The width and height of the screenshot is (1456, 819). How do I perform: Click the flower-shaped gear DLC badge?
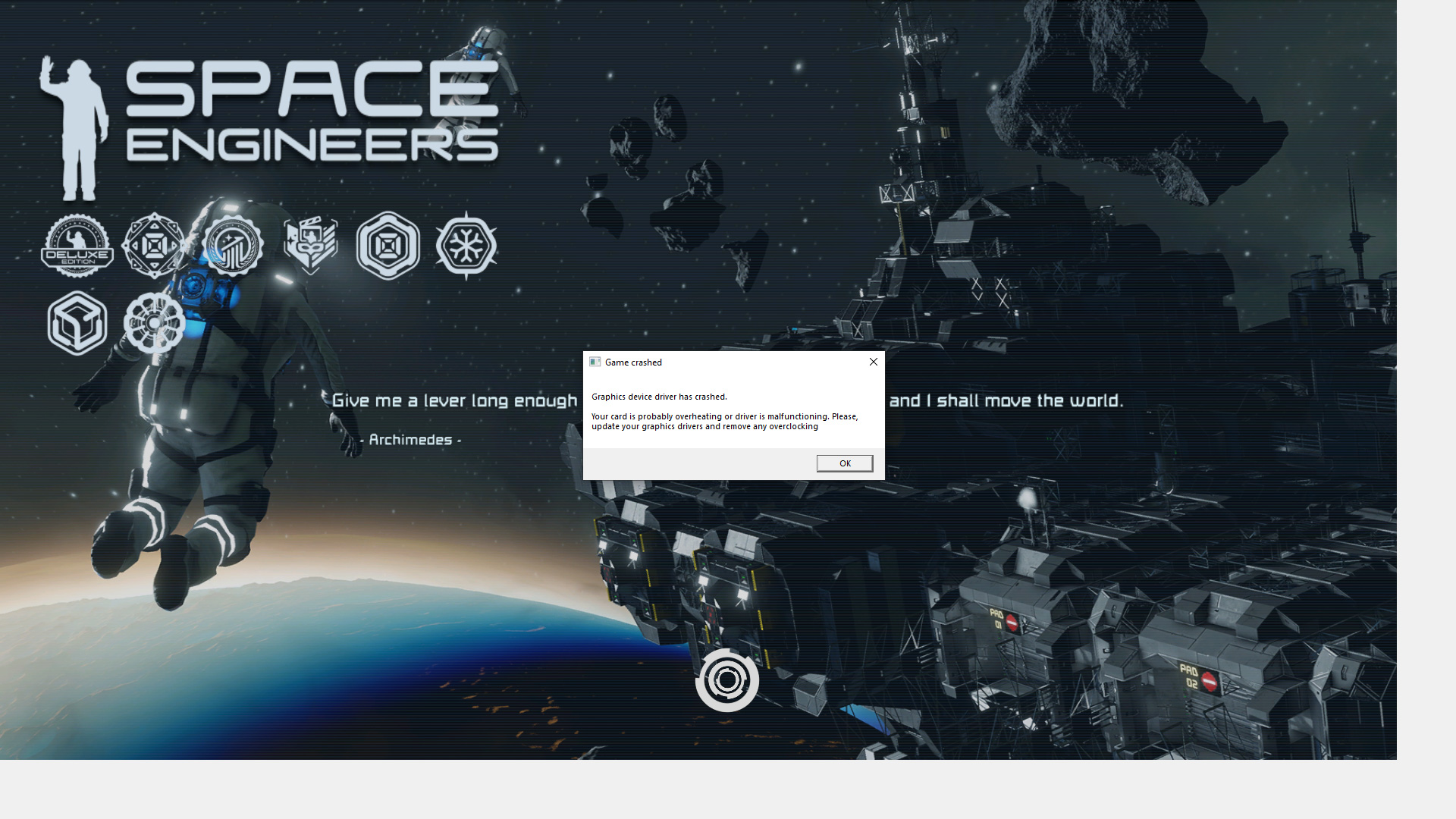(x=155, y=323)
